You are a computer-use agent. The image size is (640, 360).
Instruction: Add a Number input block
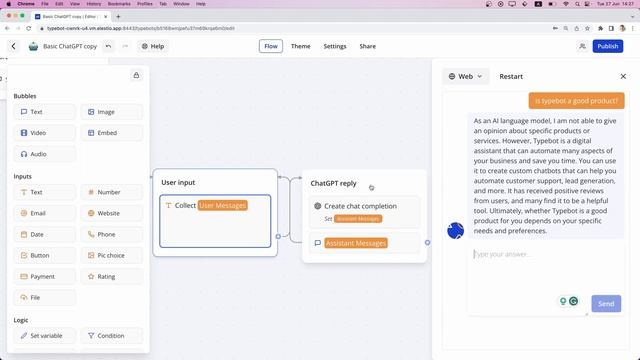(x=111, y=192)
